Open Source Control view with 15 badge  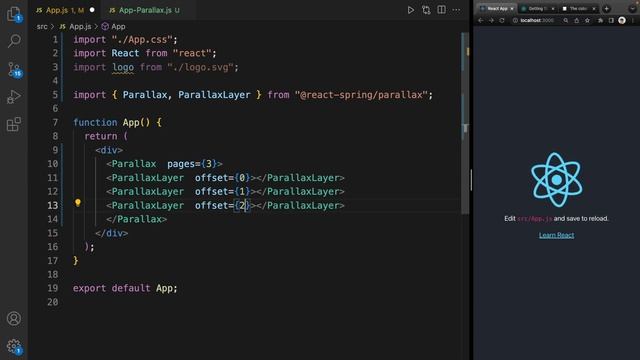pyautogui.click(x=14, y=69)
